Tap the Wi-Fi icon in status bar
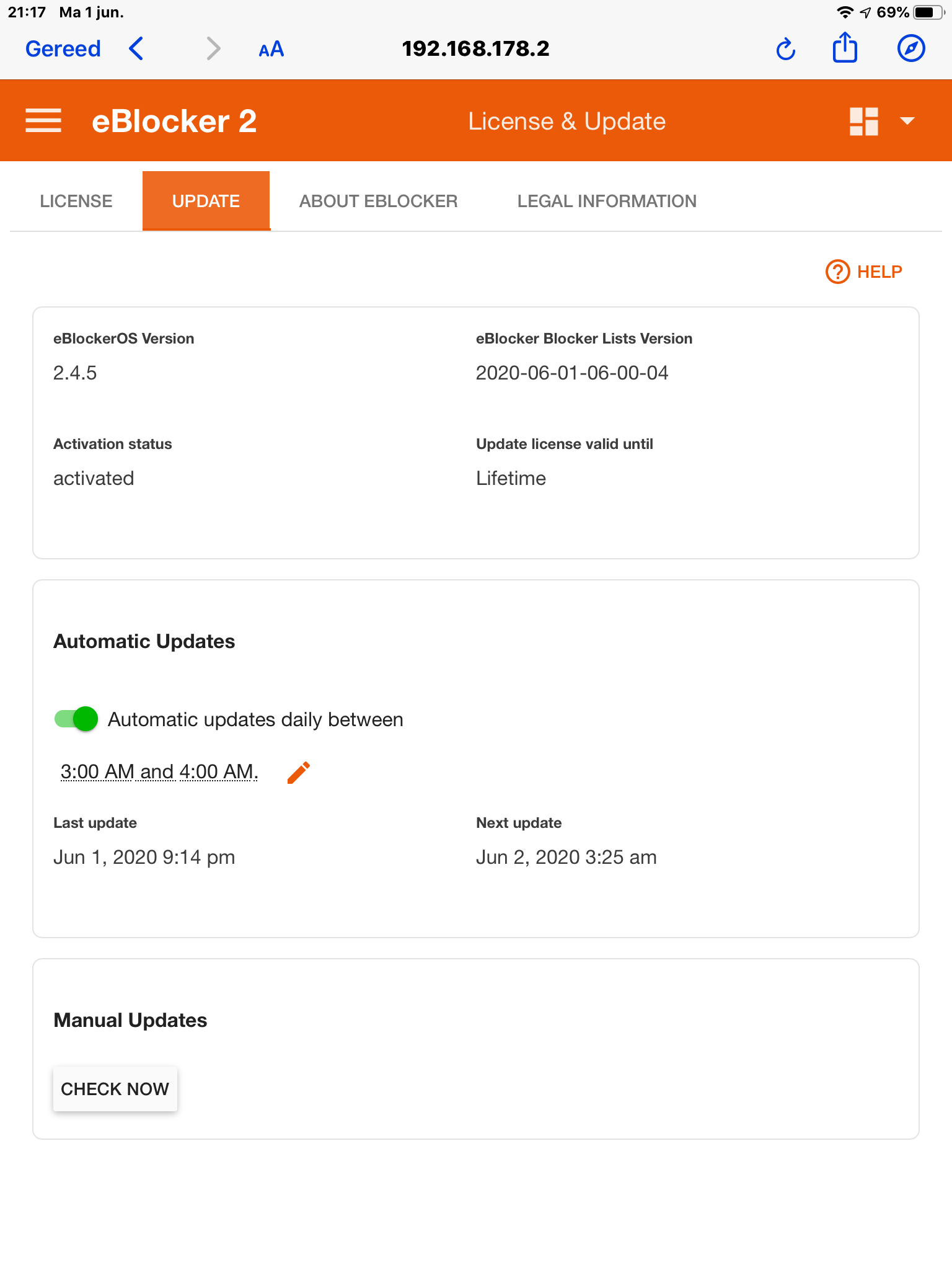 845,12
